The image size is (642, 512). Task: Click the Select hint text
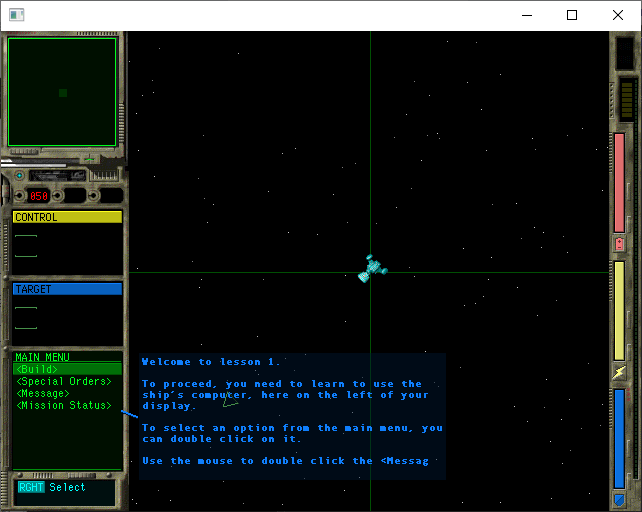(67, 487)
